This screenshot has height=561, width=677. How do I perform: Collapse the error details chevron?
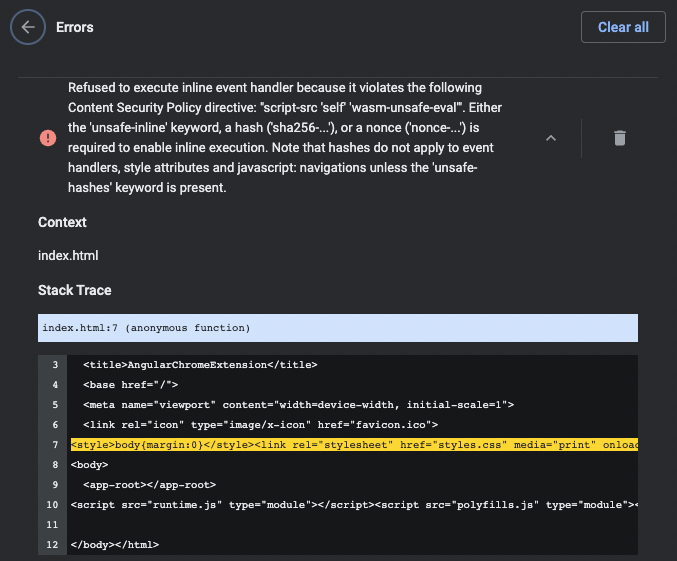click(550, 138)
